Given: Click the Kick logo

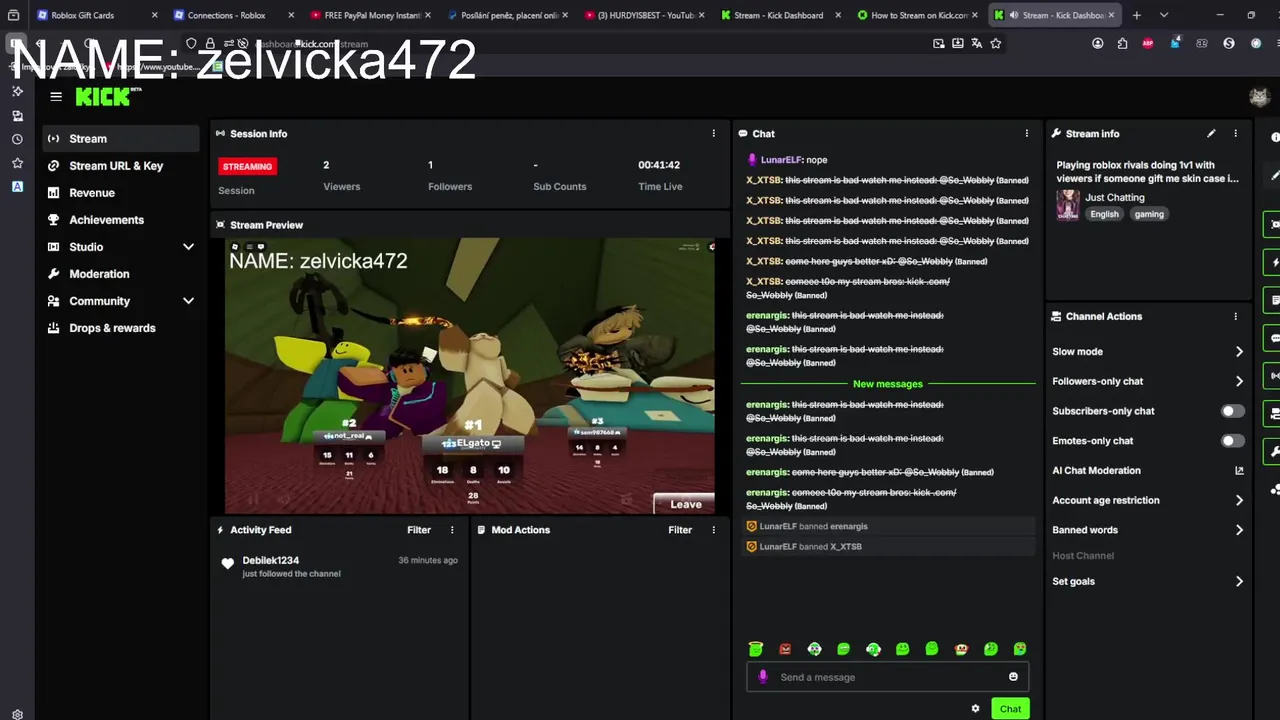Looking at the screenshot, I should tap(108, 96).
